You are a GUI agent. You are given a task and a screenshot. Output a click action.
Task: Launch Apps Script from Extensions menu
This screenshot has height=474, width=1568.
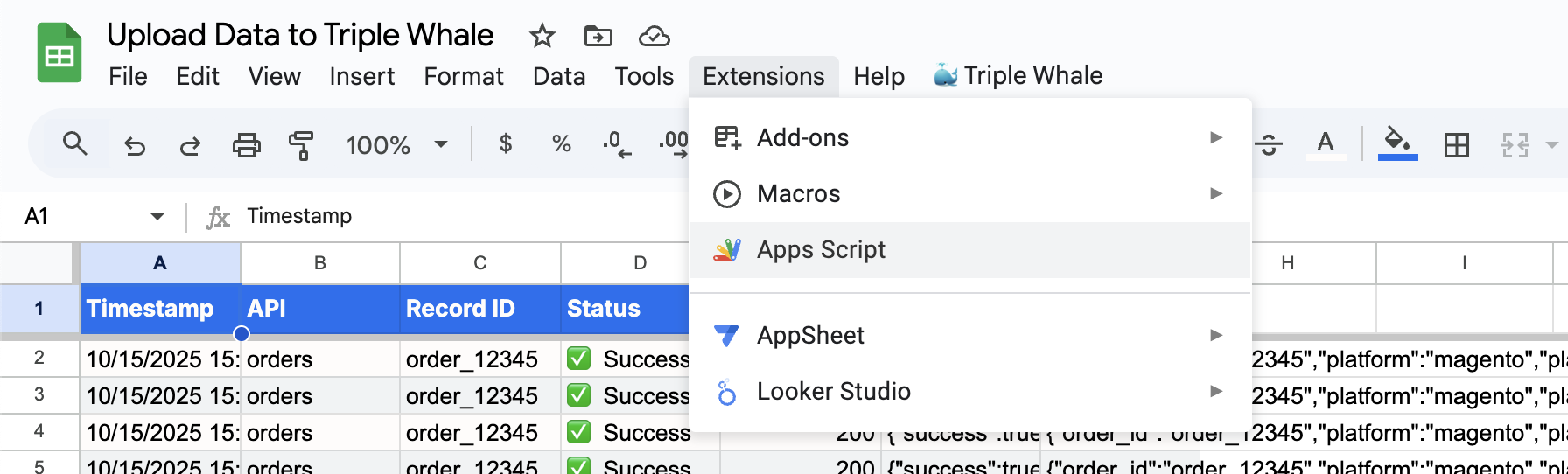(970, 249)
